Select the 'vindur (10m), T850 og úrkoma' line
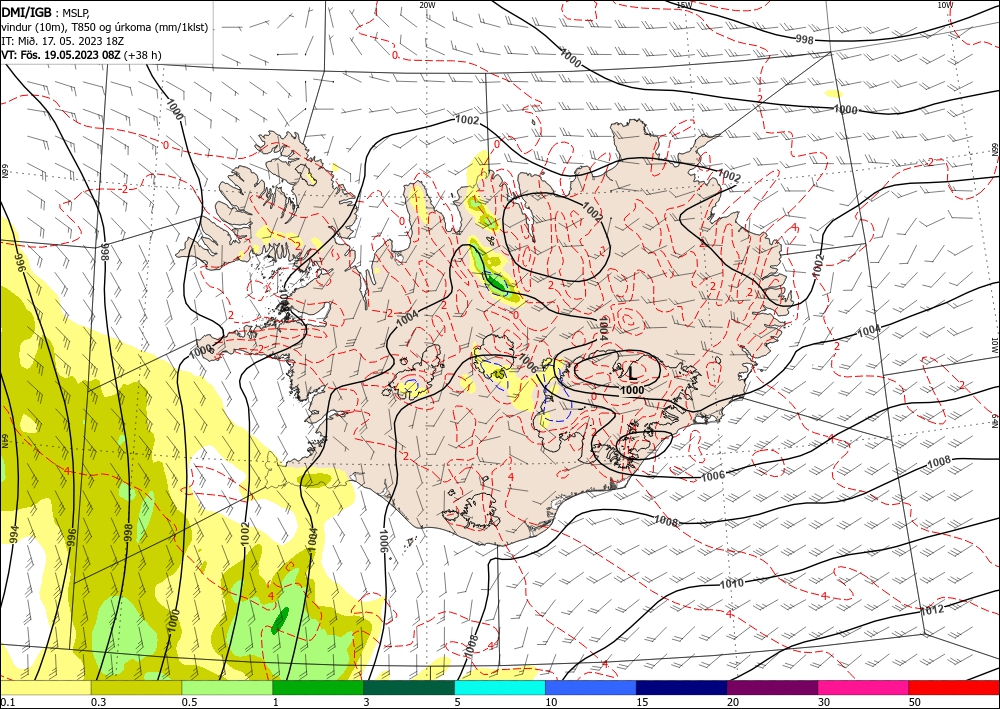1000x709 pixels. coord(104,27)
